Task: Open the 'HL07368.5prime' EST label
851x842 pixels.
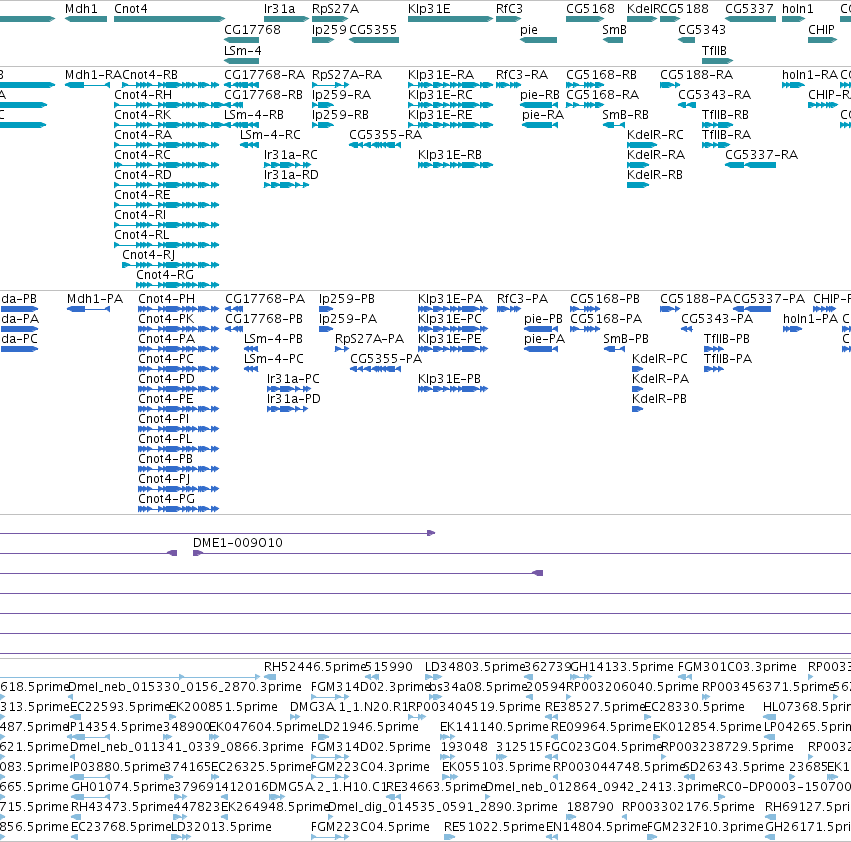Action: click(806, 707)
